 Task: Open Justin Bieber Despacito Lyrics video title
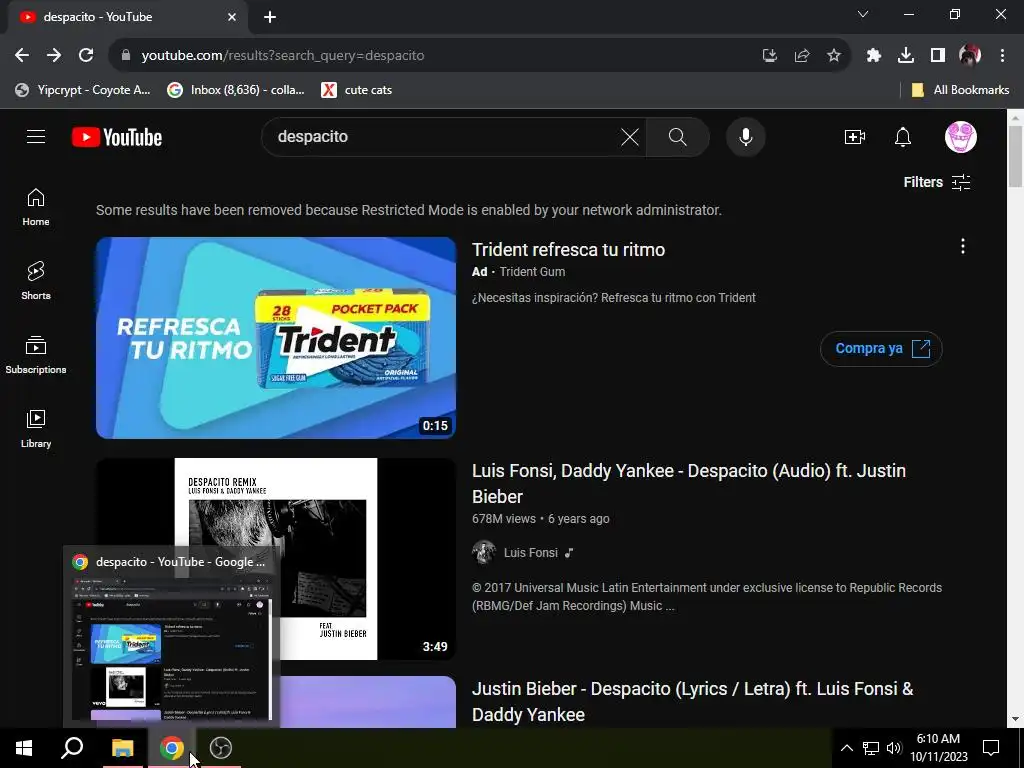point(692,701)
